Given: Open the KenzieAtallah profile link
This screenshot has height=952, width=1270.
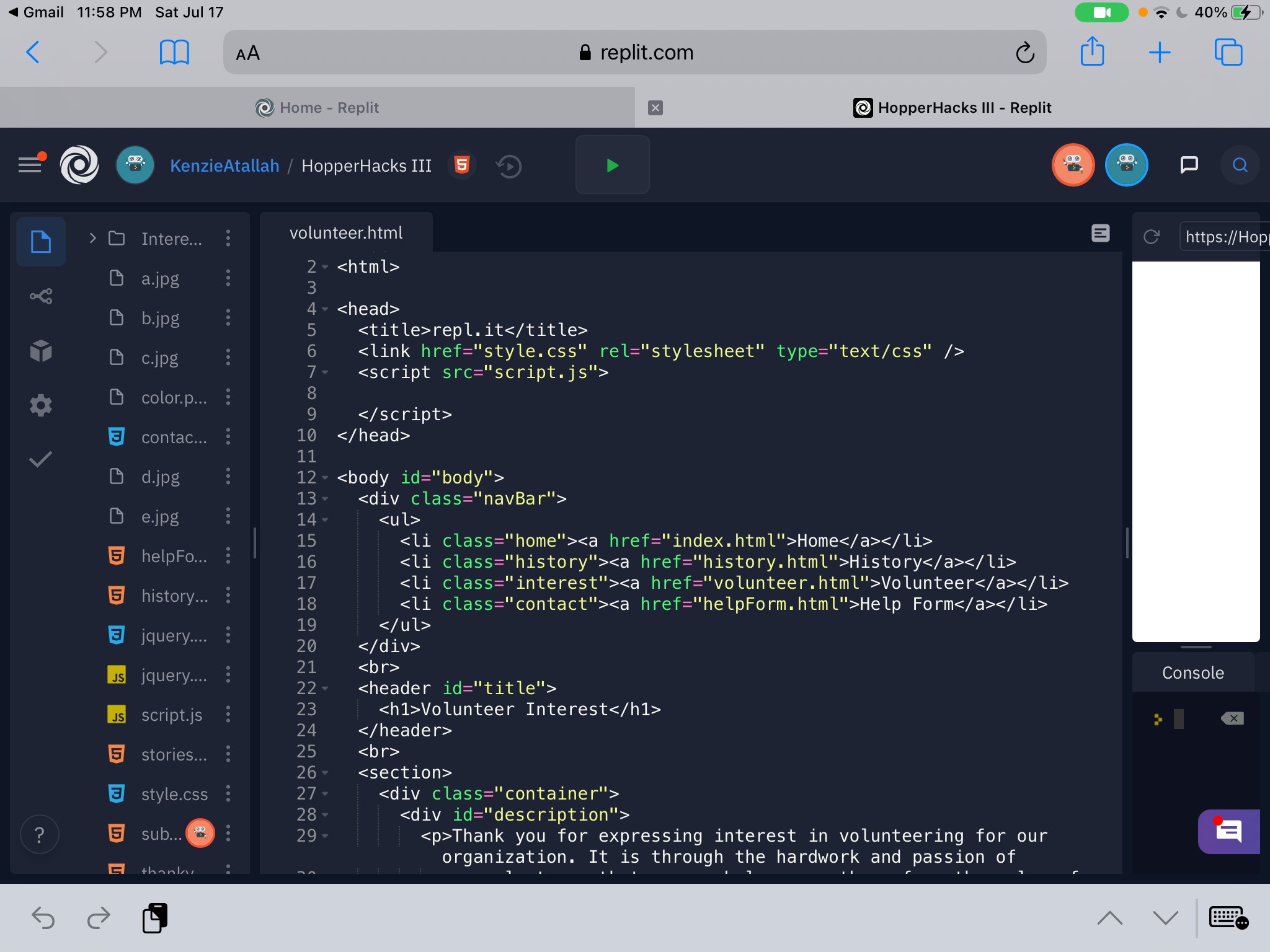Looking at the screenshot, I should pyautogui.click(x=224, y=166).
